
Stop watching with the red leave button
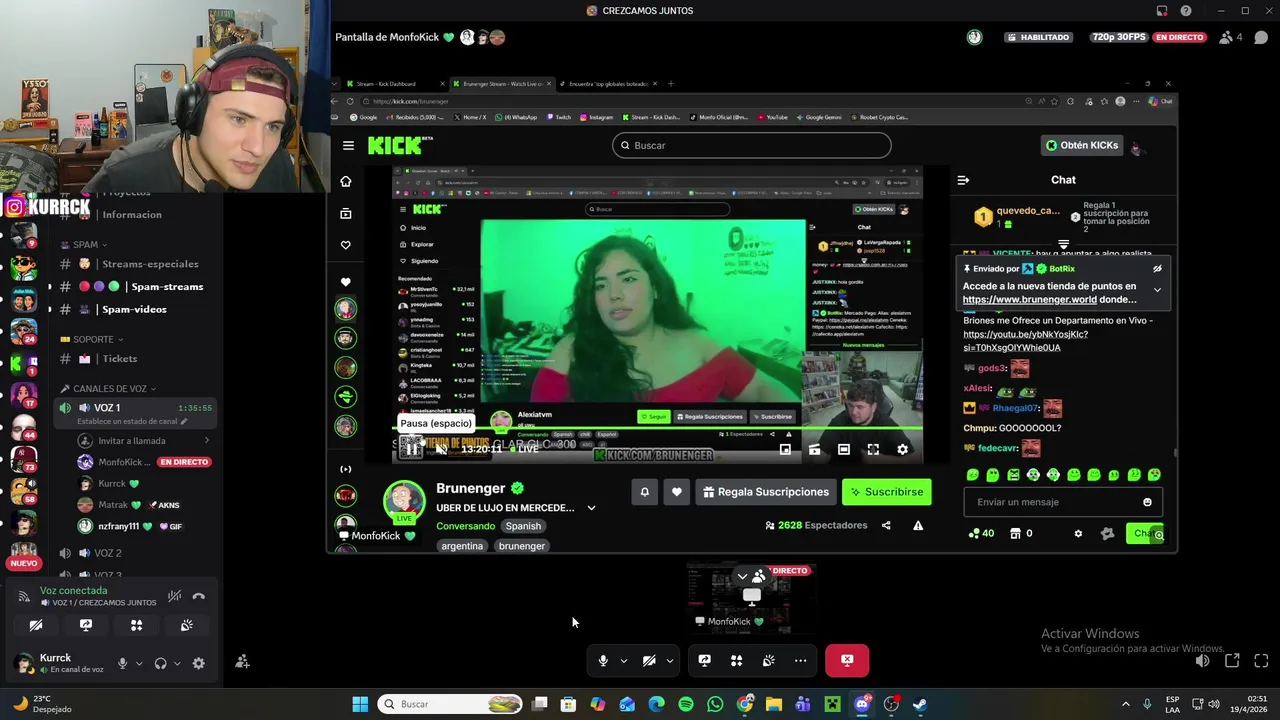click(847, 660)
